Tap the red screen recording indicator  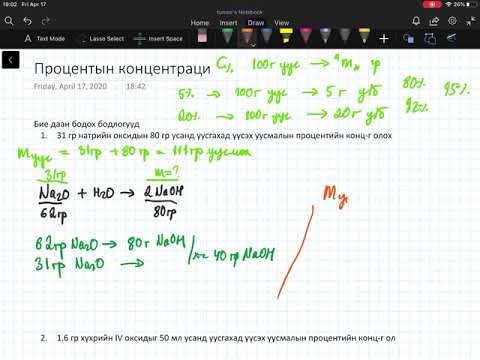pyautogui.click(x=432, y=4)
